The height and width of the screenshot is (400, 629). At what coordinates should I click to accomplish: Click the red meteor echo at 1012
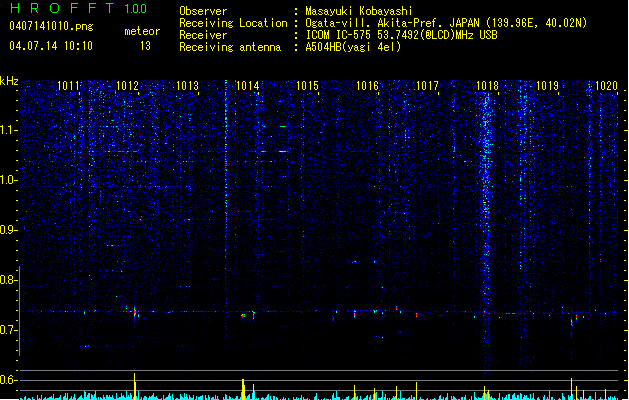(x=135, y=312)
